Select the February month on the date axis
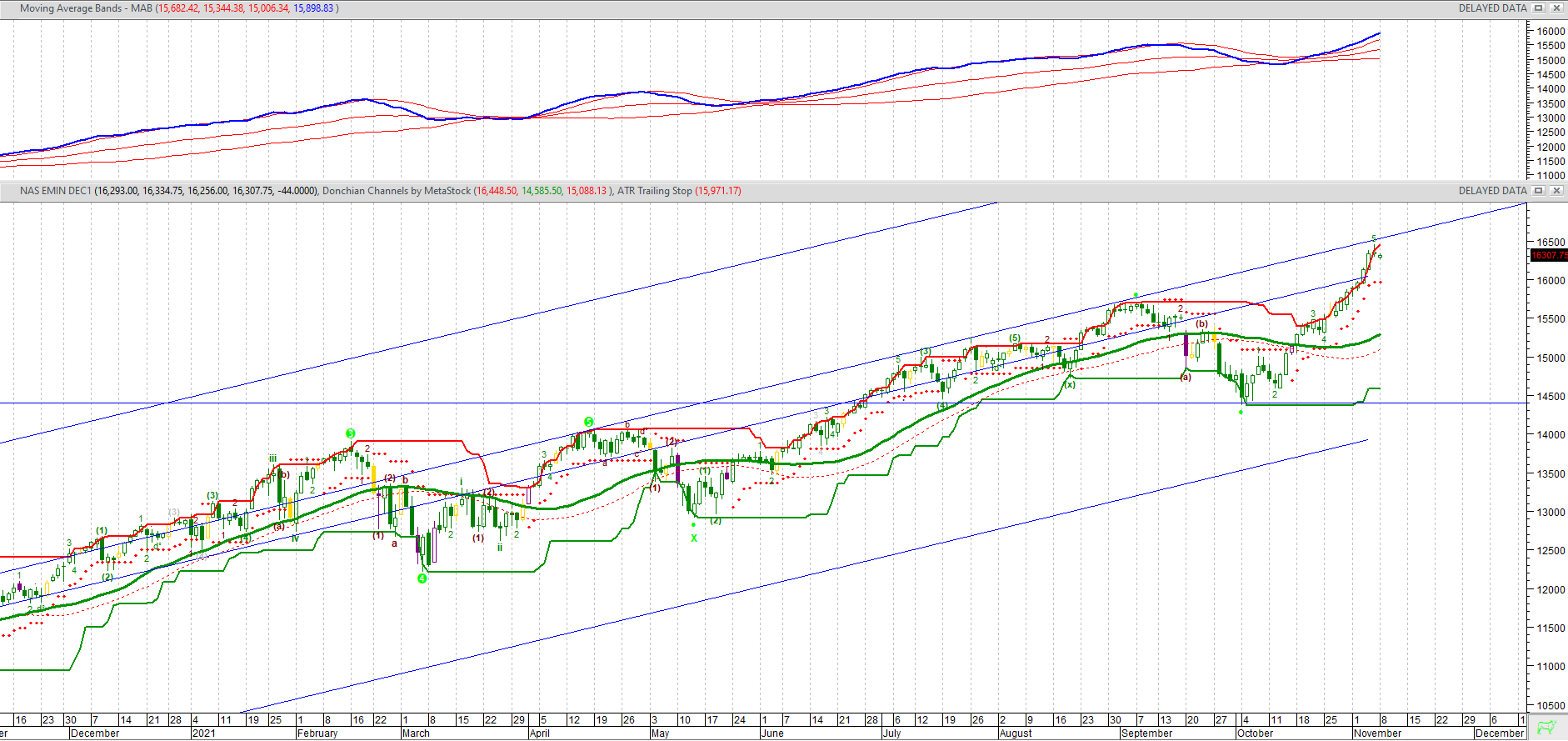 tap(317, 733)
